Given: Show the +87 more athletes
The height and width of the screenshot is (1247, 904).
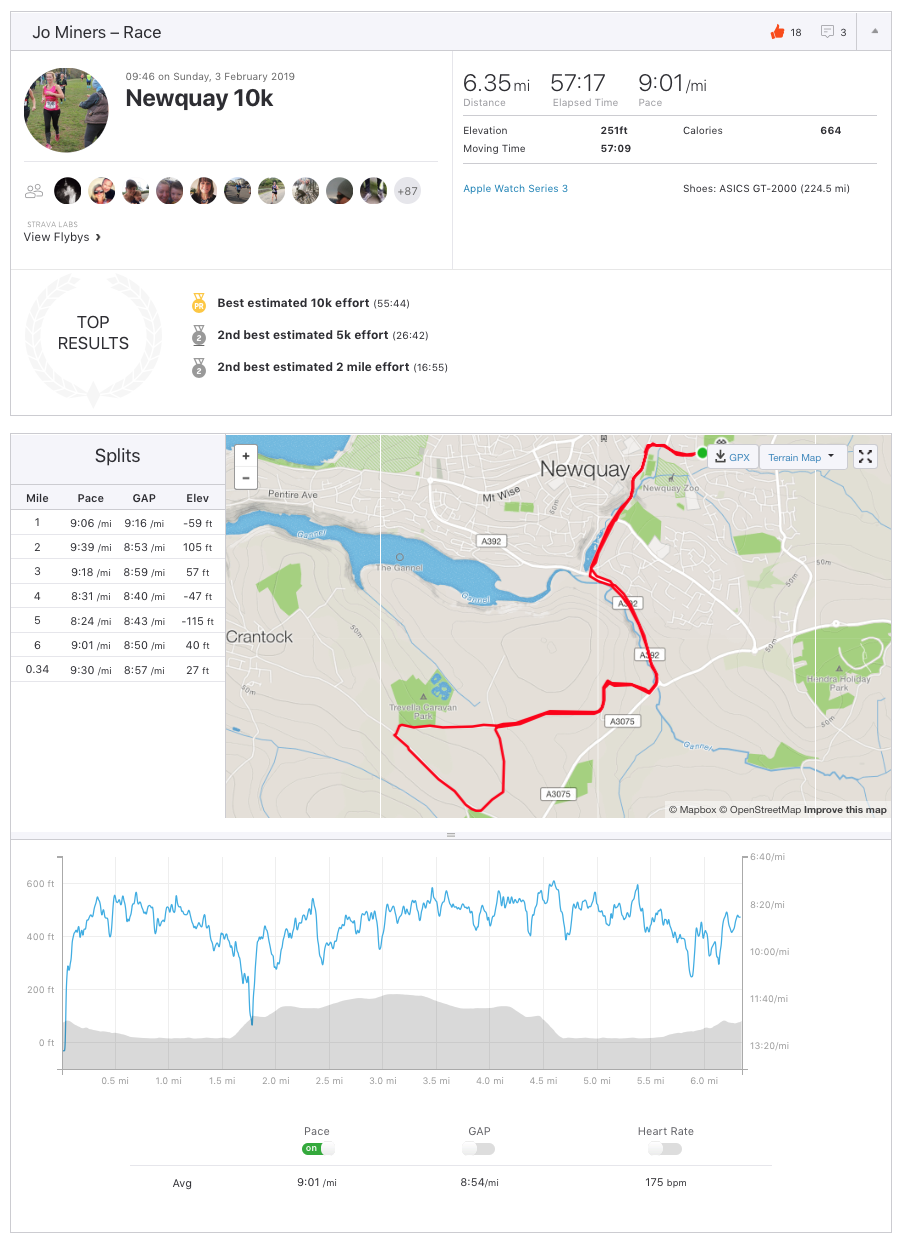Looking at the screenshot, I should (x=407, y=190).
